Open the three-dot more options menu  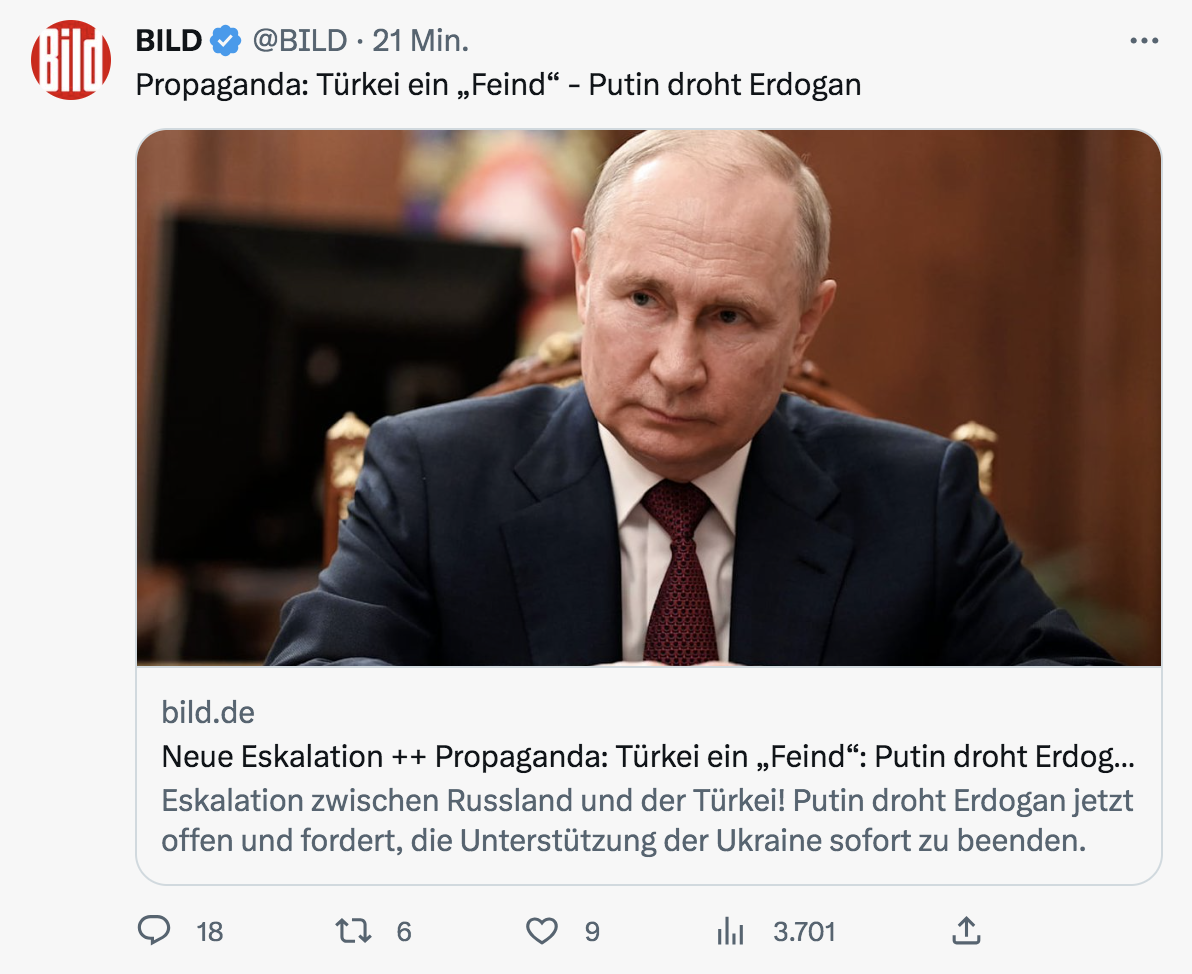coord(1143,41)
